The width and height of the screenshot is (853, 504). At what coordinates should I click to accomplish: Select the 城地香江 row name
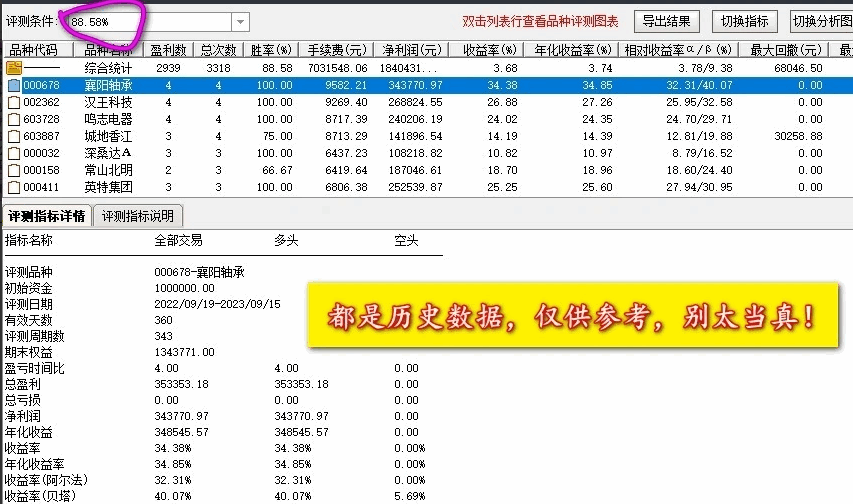click(x=108, y=136)
